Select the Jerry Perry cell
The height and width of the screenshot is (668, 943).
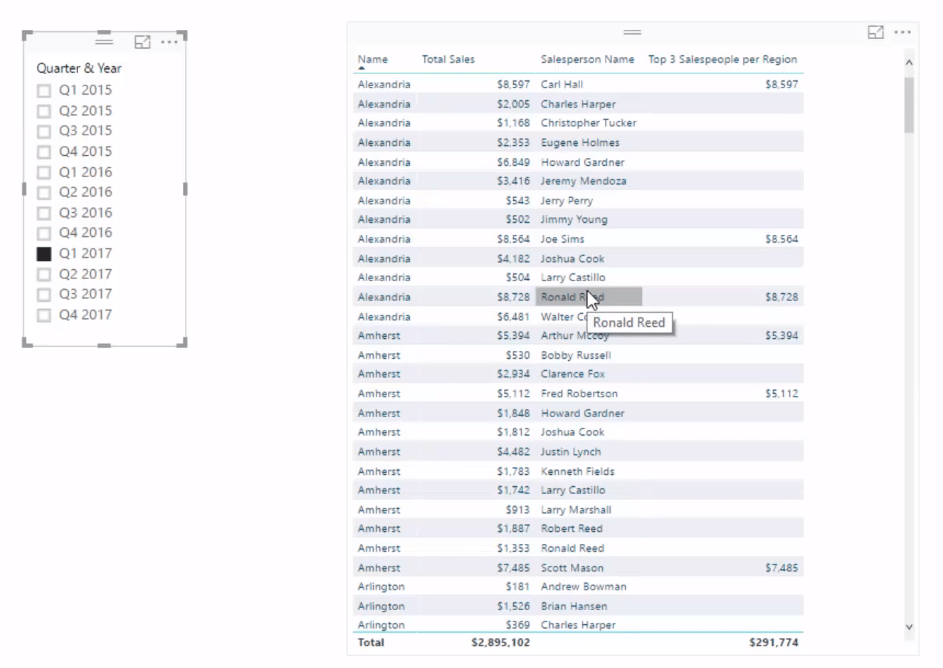[x=567, y=201]
